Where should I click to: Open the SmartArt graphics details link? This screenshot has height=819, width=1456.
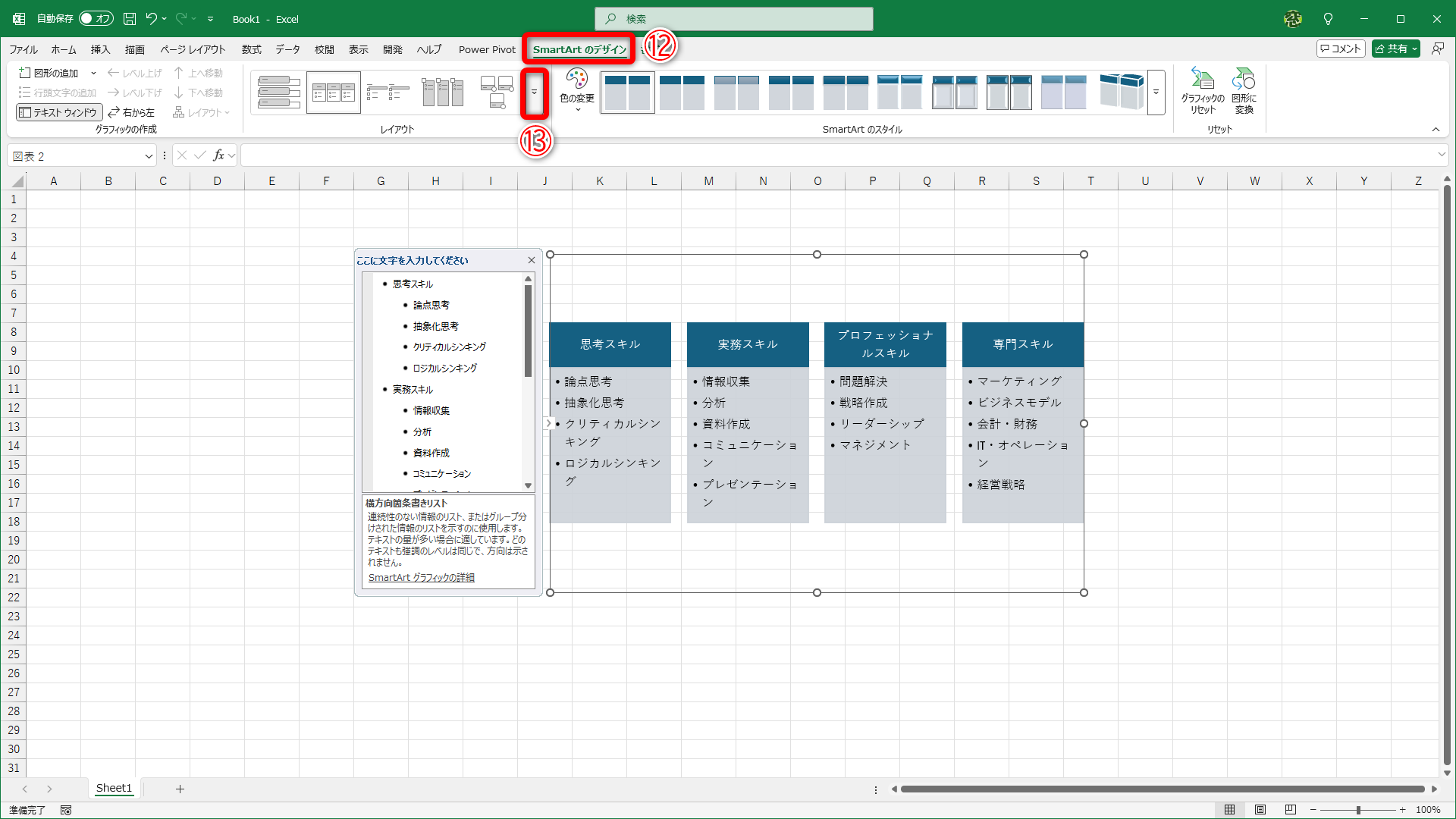pos(422,578)
